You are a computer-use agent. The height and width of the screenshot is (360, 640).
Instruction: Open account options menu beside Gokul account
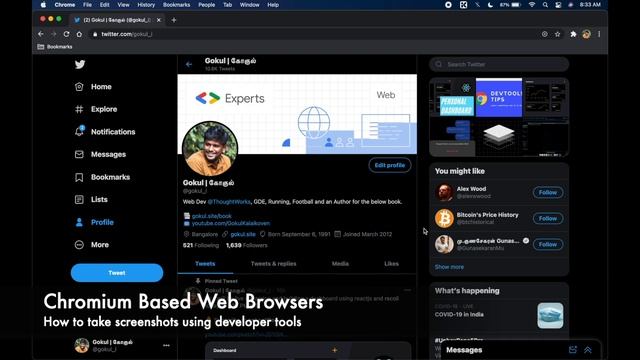166,345
